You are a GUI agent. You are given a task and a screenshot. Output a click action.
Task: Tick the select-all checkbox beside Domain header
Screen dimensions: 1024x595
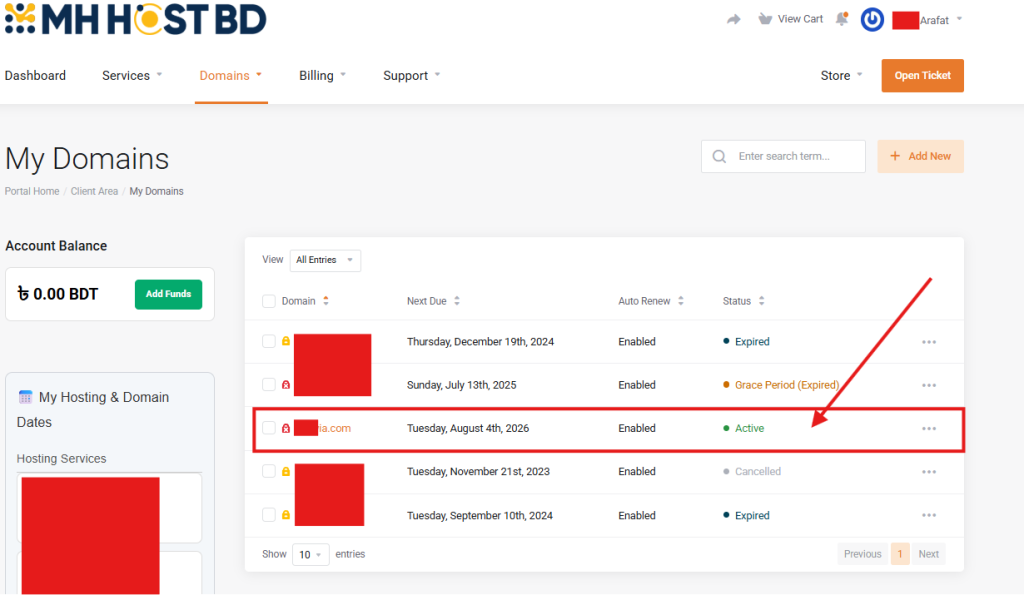pyautogui.click(x=268, y=301)
